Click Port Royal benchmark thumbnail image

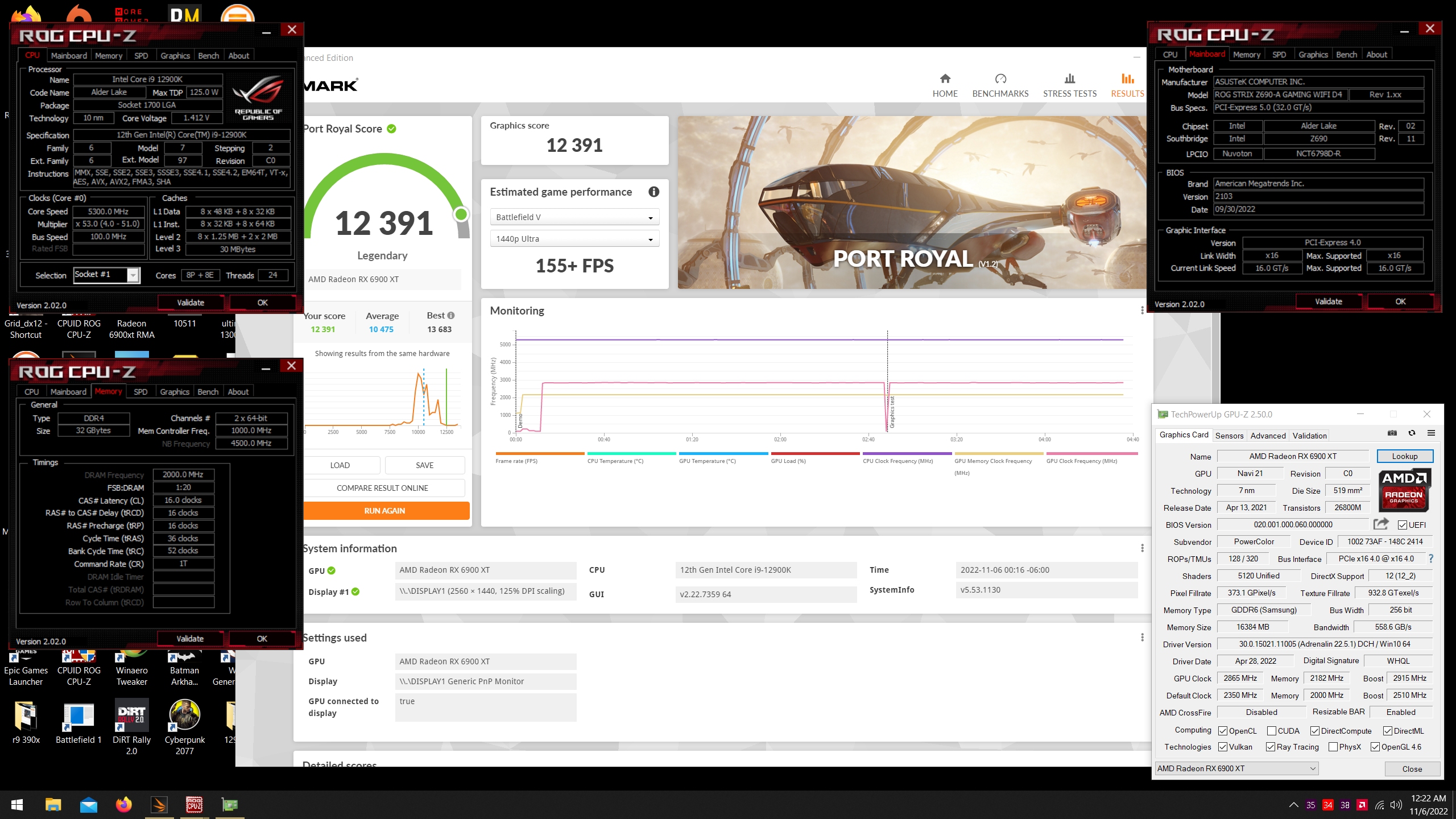[x=912, y=202]
